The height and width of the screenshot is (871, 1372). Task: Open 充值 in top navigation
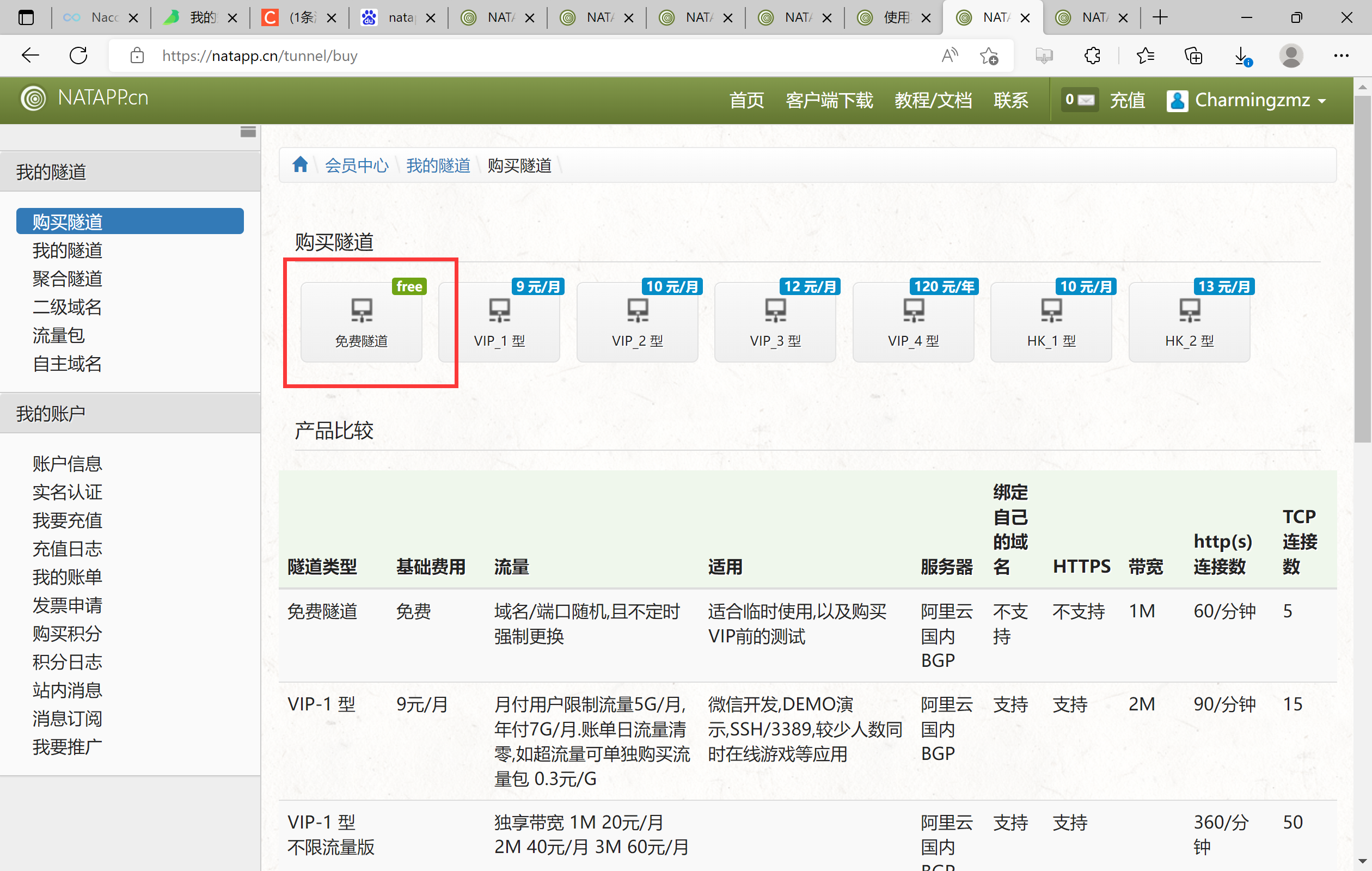pyautogui.click(x=1127, y=100)
